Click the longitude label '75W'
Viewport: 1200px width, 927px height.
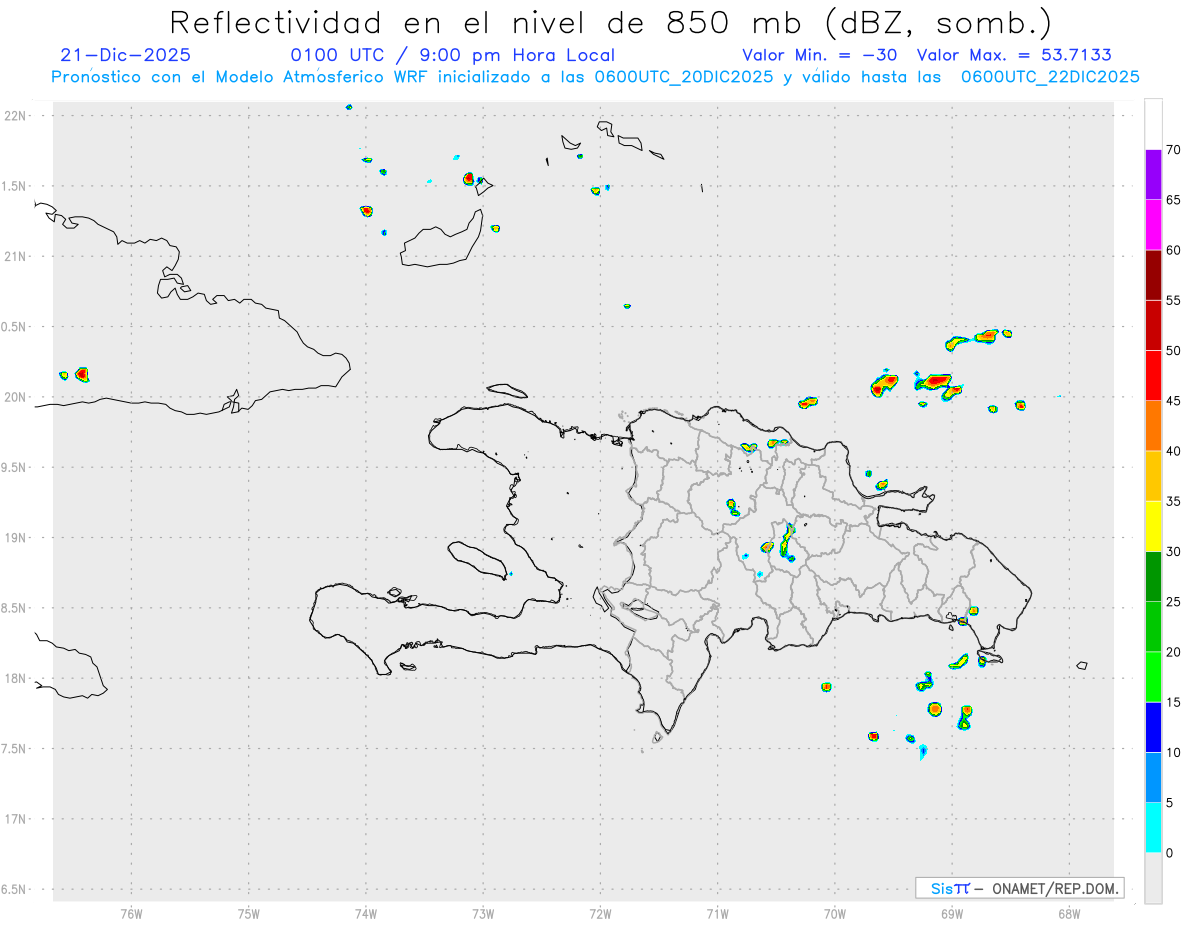click(x=249, y=914)
